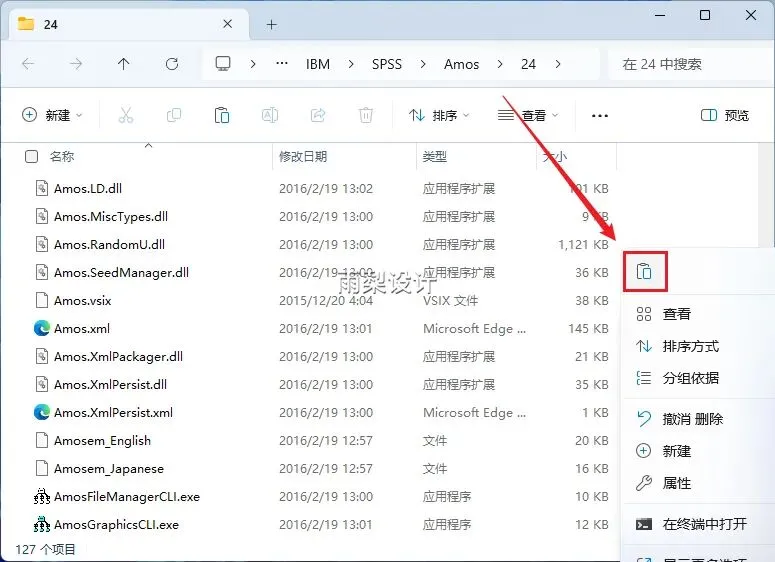Open the toolbar's three-dot more options
This screenshot has width=775, height=562.
pyautogui.click(x=600, y=116)
